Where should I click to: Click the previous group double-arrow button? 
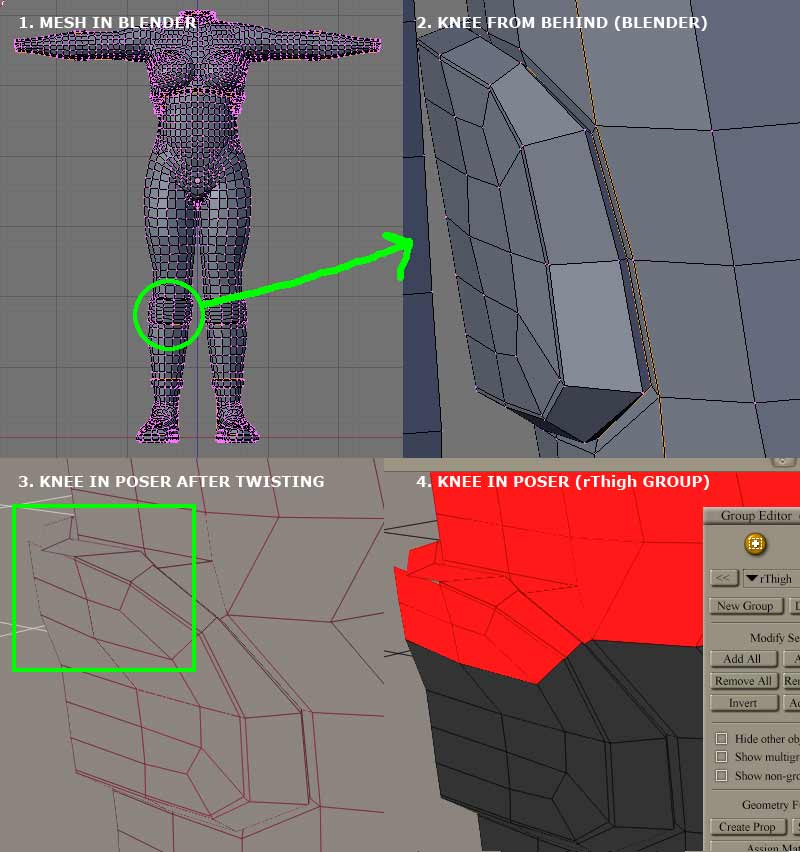724,578
